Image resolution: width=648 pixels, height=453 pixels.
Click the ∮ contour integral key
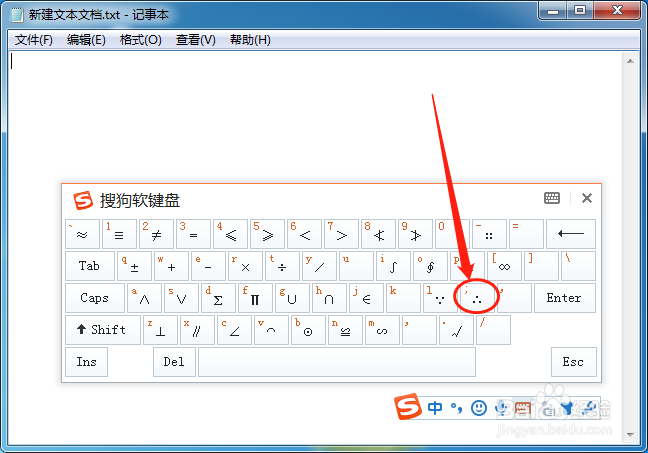pos(430,266)
